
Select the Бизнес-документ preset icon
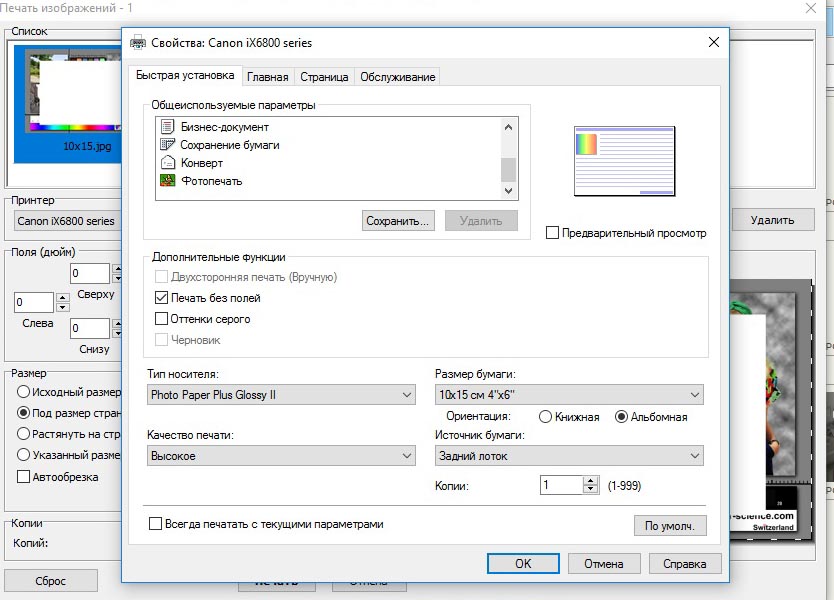168,127
